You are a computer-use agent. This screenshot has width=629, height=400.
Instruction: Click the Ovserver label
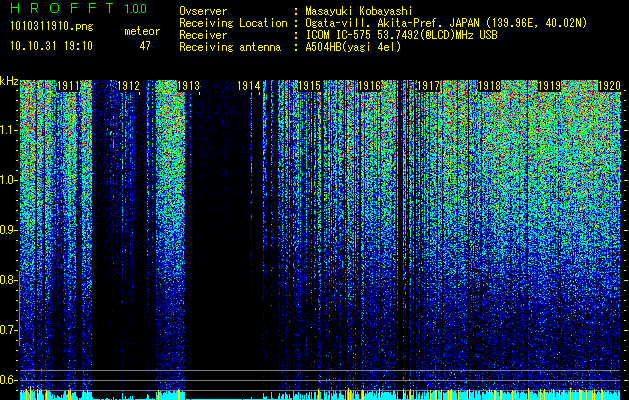tap(203, 11)
